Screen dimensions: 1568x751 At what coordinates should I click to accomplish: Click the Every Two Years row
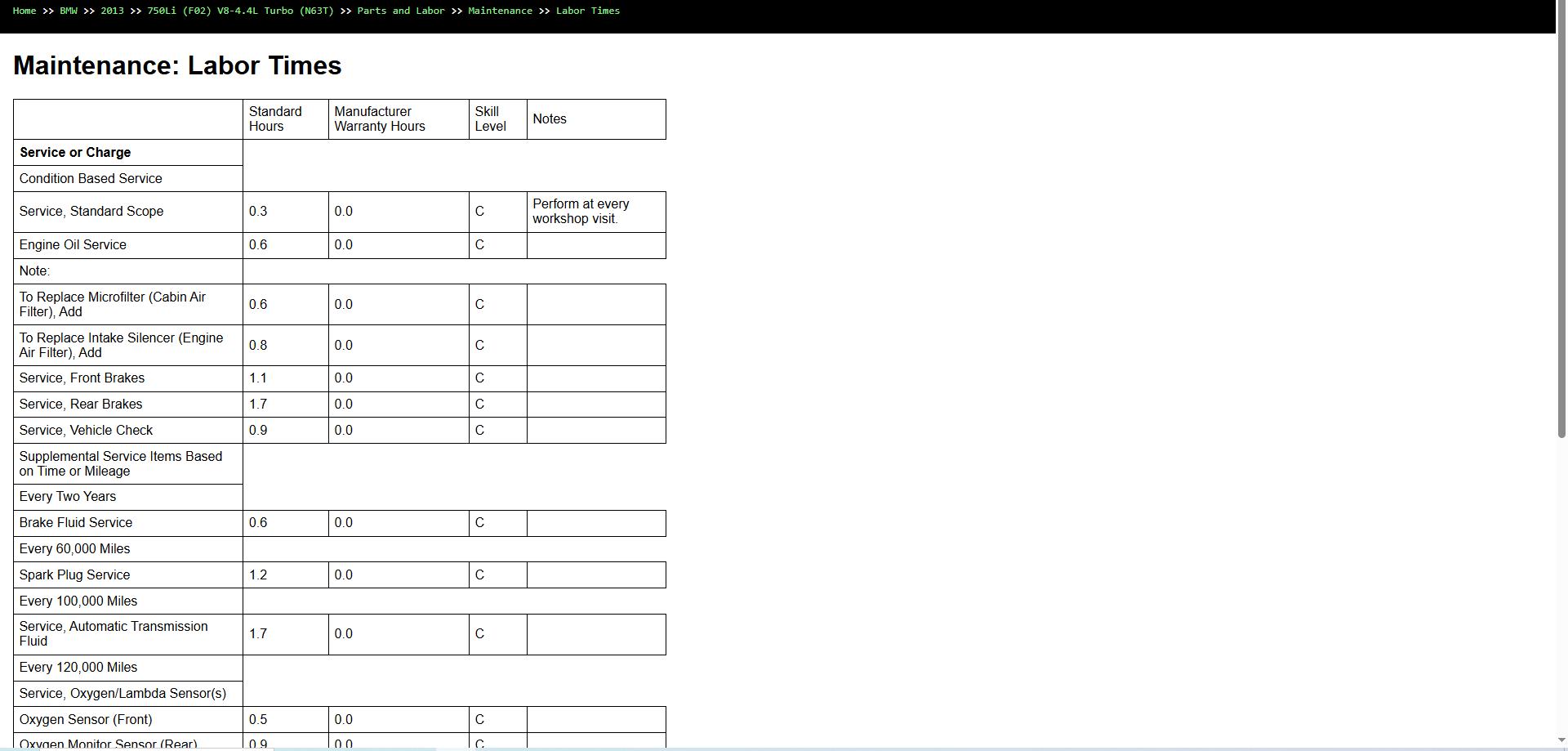[128, 497]
